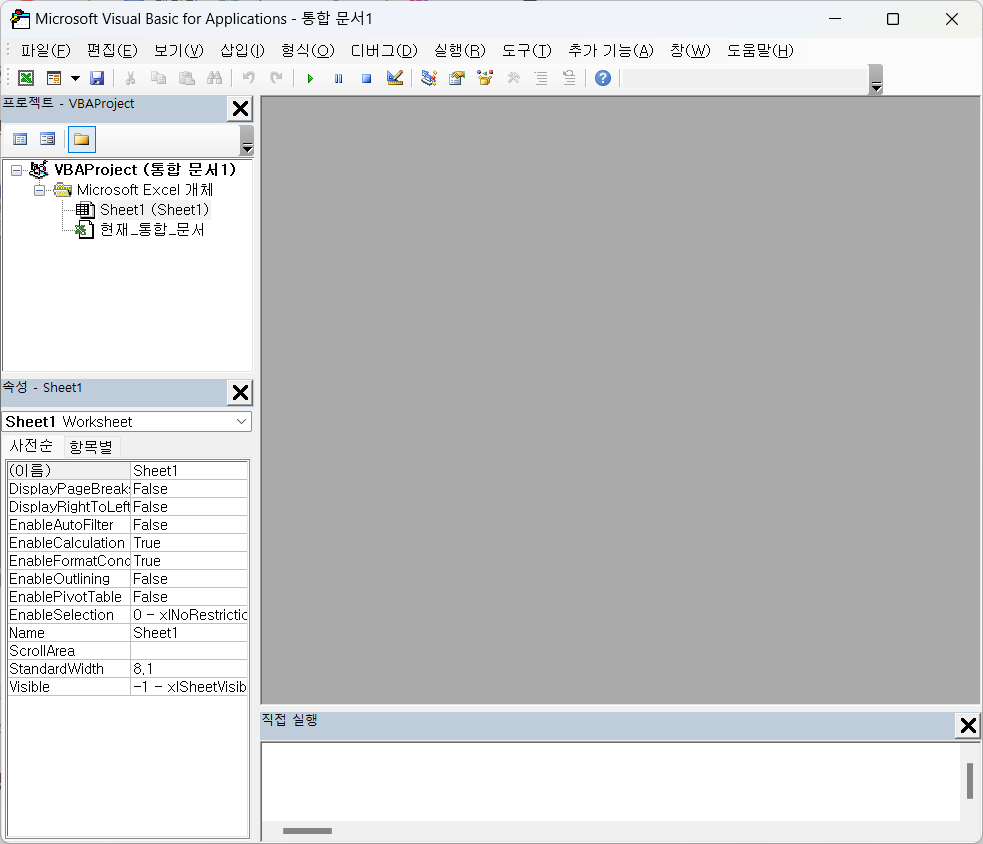Collapse the Microsoft Excel 개체 folder

point(39,190)
